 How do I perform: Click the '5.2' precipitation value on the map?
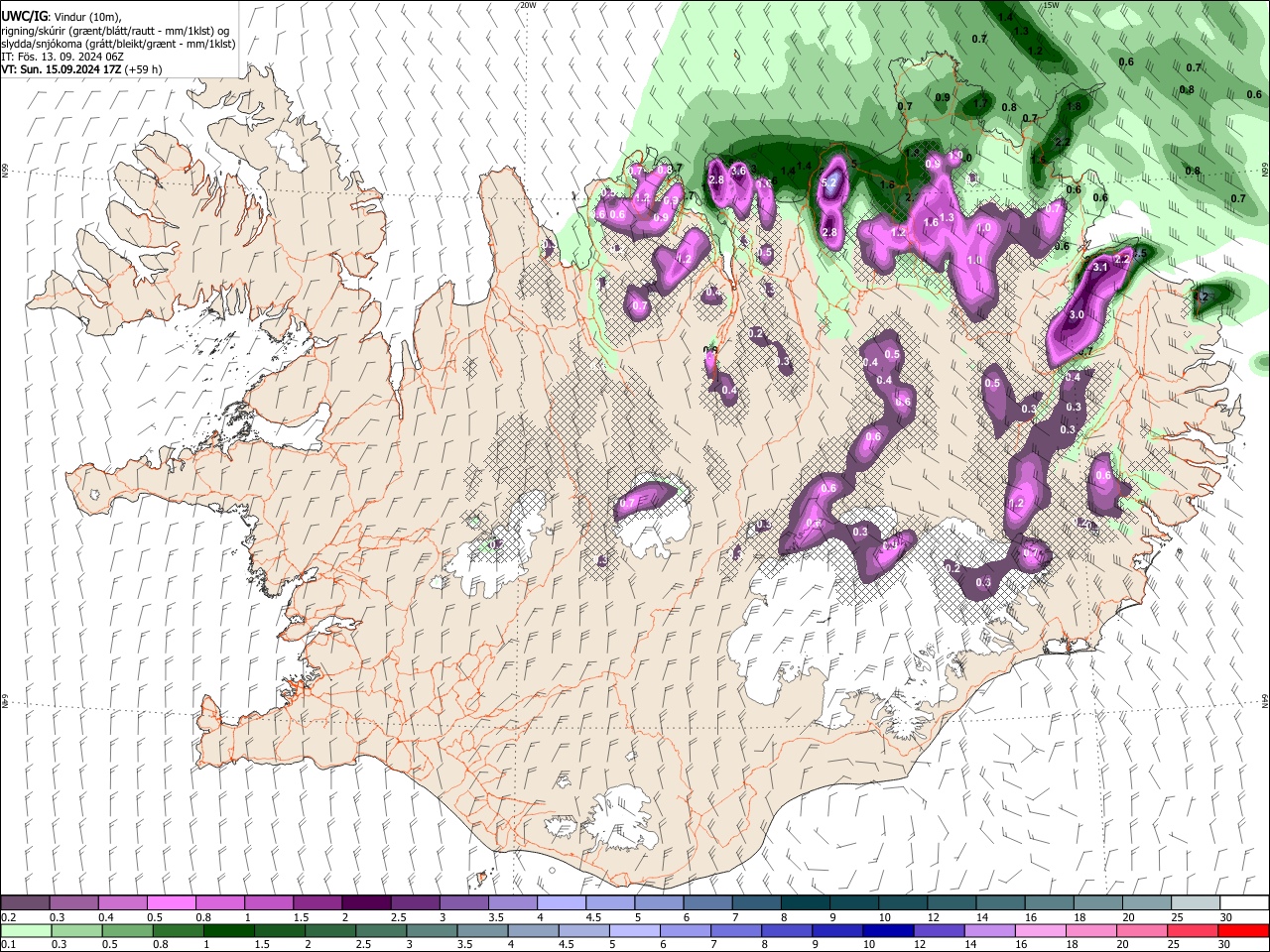point(829,183)
